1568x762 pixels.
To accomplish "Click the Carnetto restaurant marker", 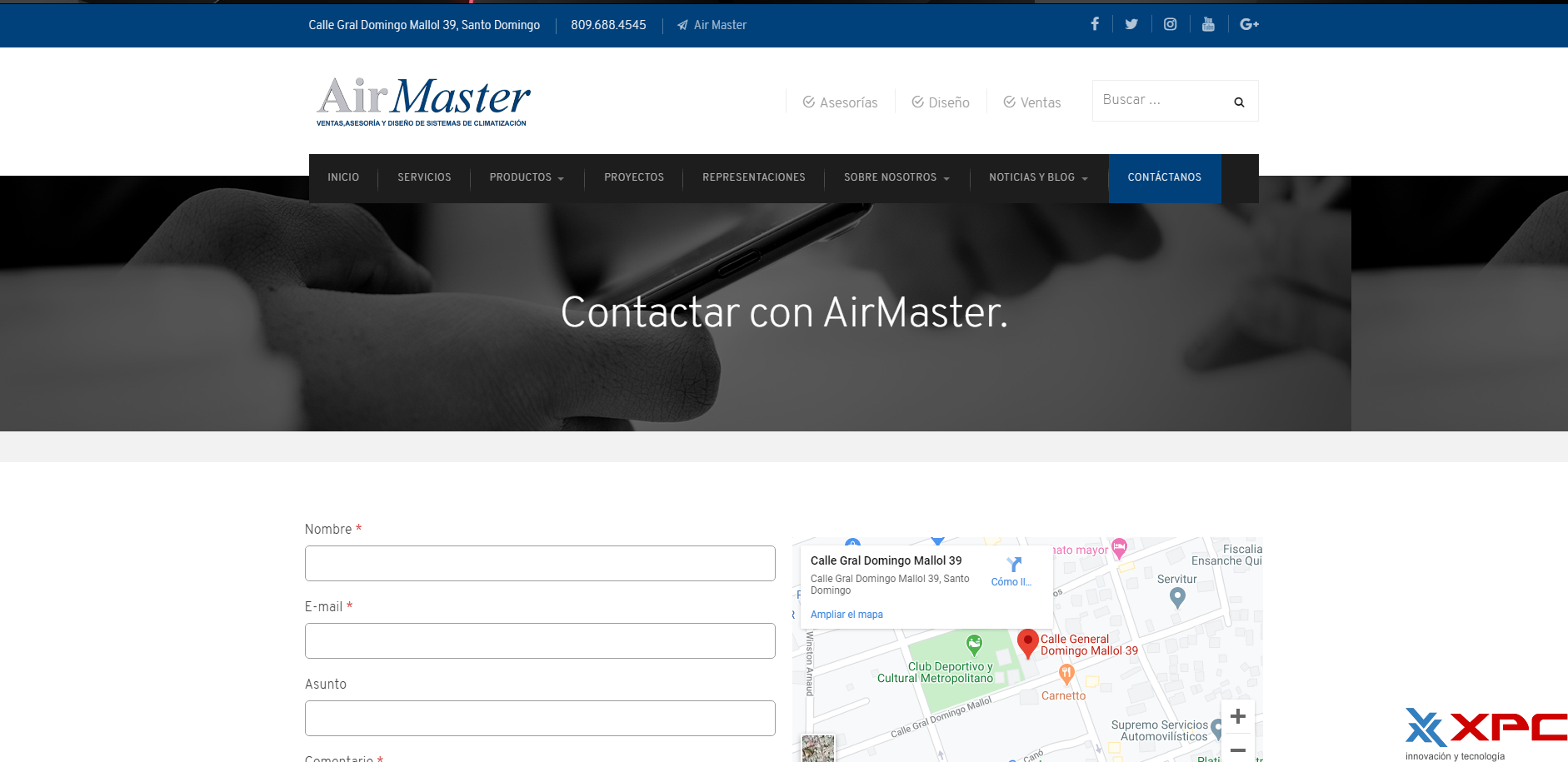I will [x=1066, y=675].
